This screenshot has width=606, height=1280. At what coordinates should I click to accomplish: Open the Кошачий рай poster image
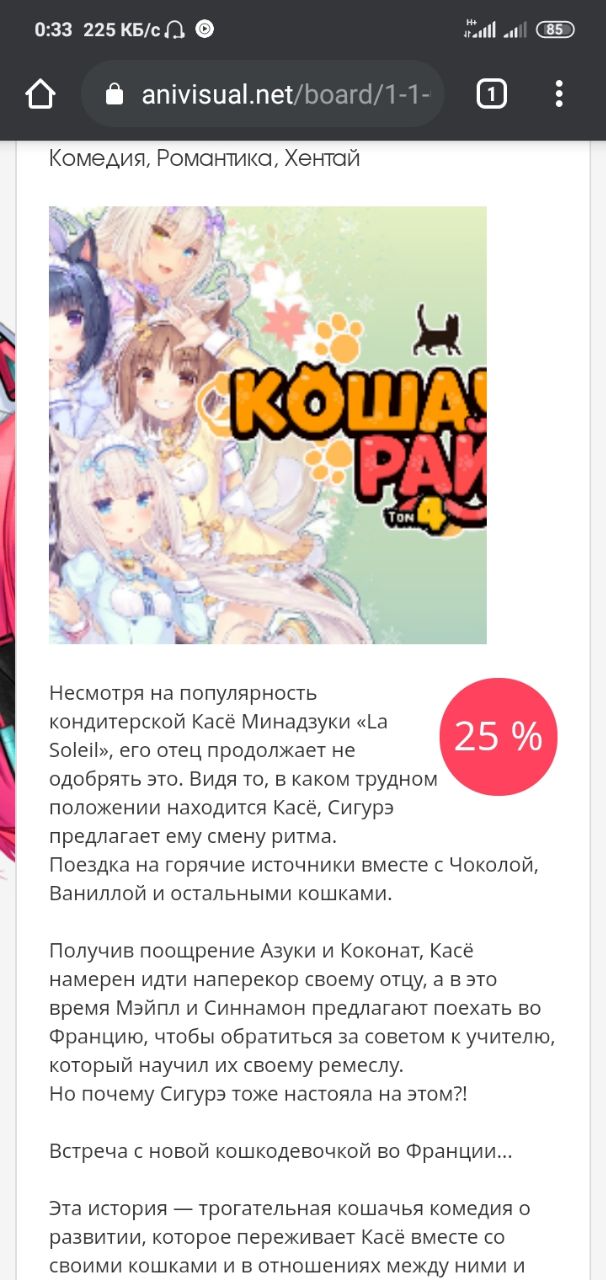click(268, 425)
